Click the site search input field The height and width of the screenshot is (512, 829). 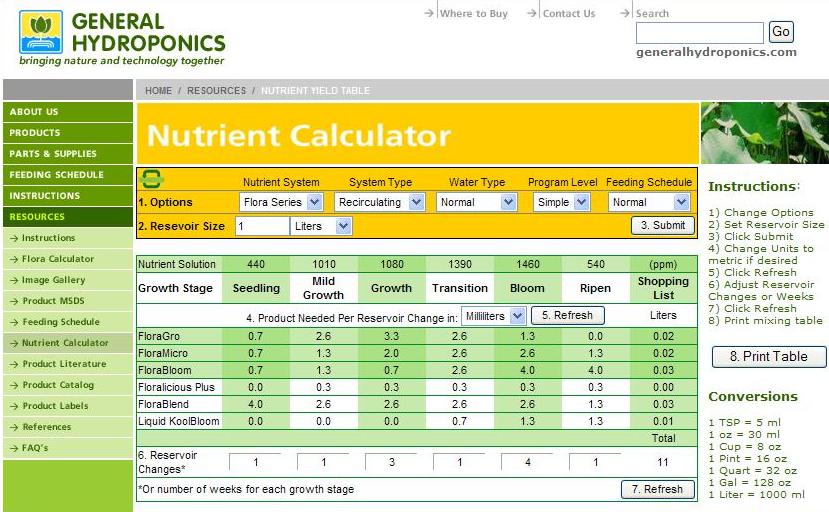pos(699,33)
